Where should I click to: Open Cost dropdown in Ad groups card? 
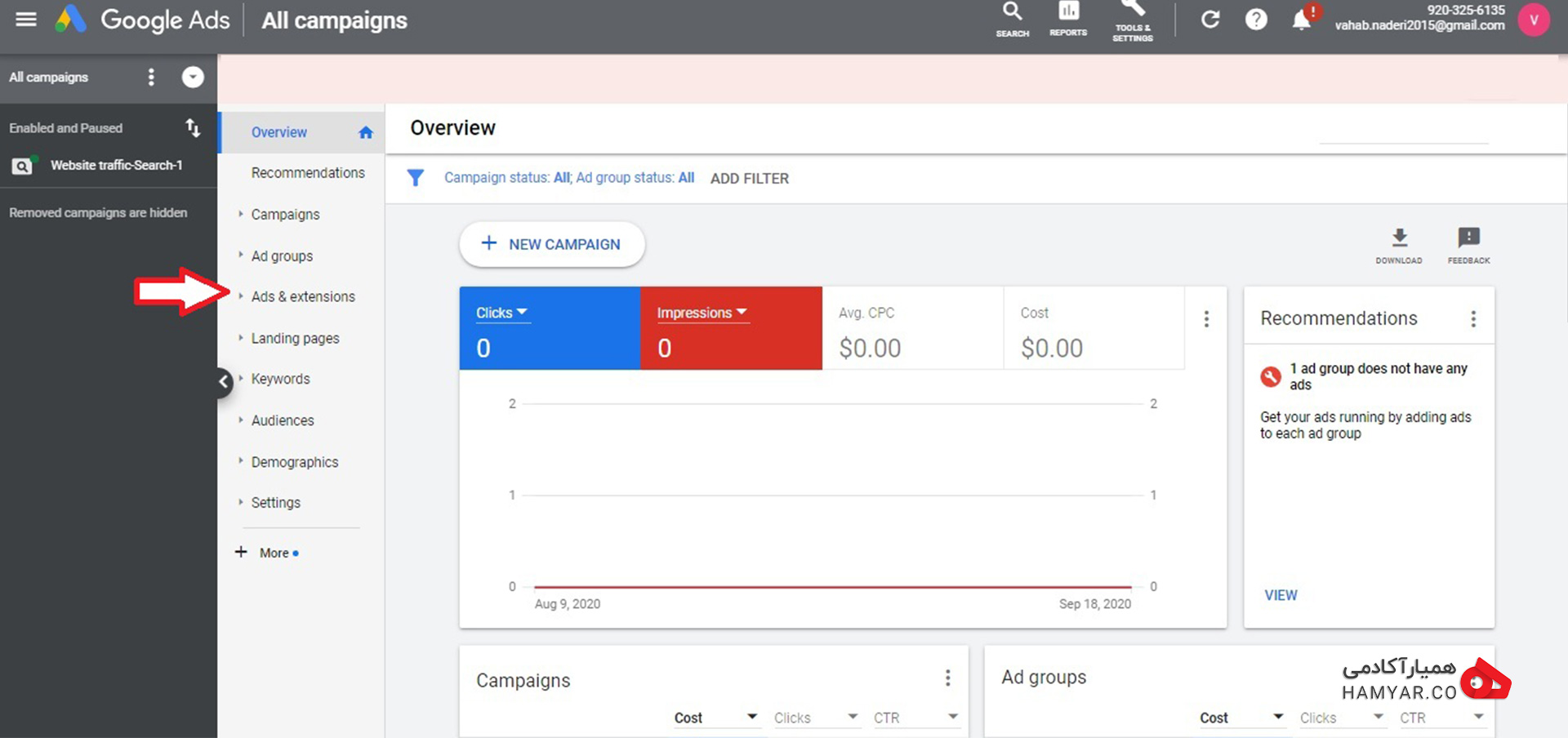tap(1242, 718)
